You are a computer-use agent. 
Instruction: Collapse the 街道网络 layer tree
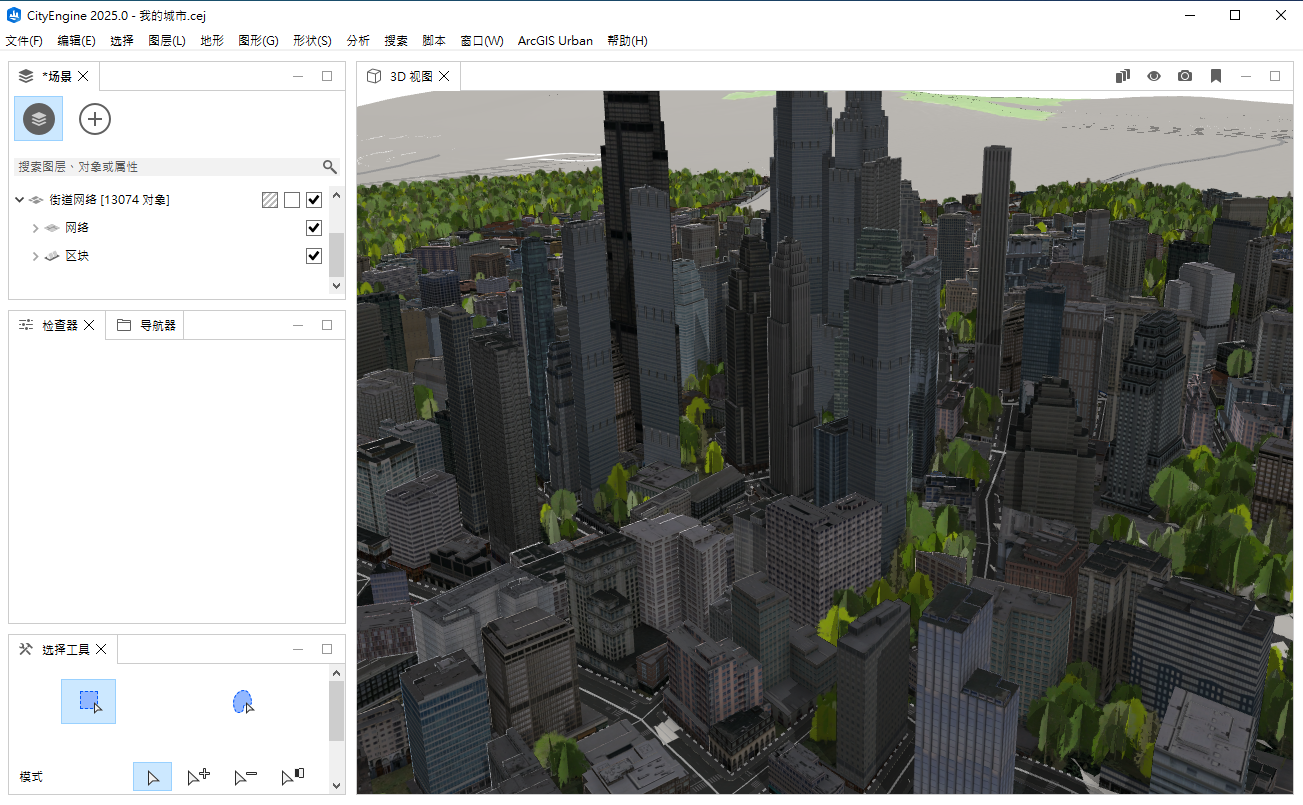tap(20, 200)
